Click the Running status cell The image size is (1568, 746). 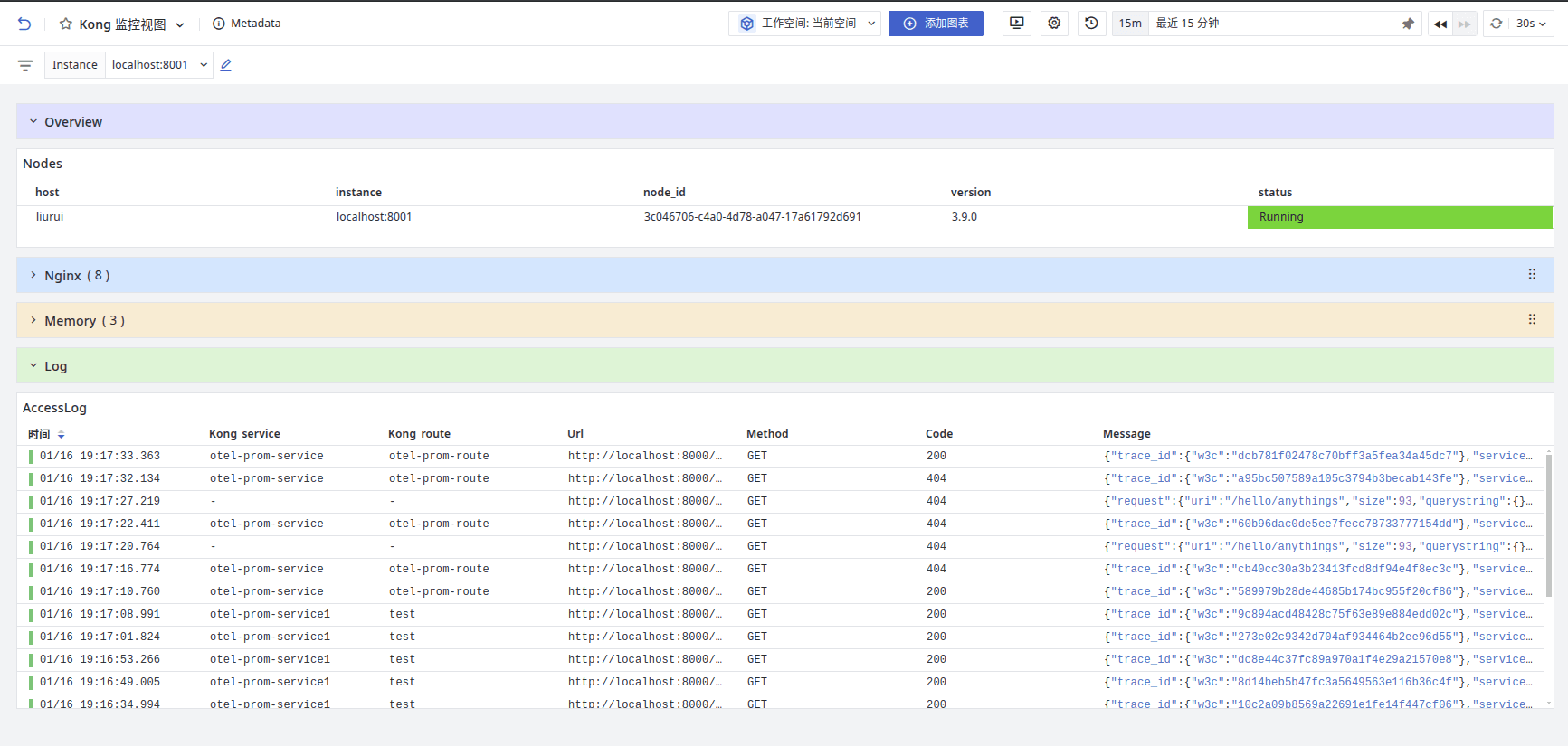(1400, 217)
